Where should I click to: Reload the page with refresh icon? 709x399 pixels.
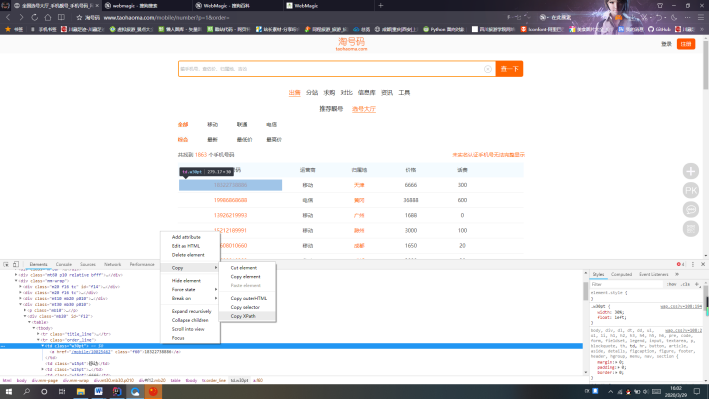34,17
